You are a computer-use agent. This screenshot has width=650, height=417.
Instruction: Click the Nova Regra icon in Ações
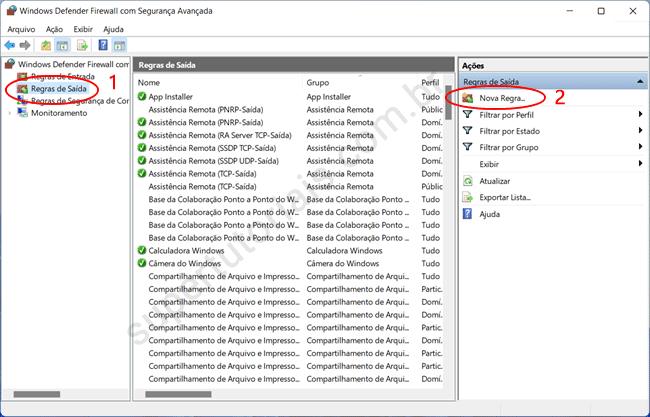(x=468, y=98)
